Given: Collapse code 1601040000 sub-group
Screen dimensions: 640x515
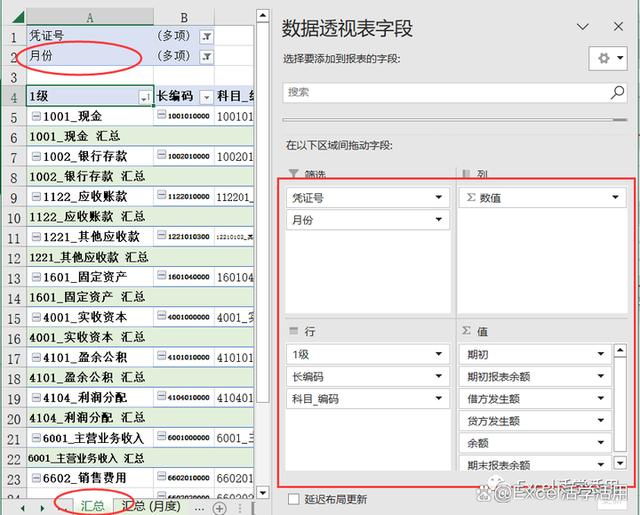Looking at the screenshot, I should pyautogui.click(x=162, y=275).
